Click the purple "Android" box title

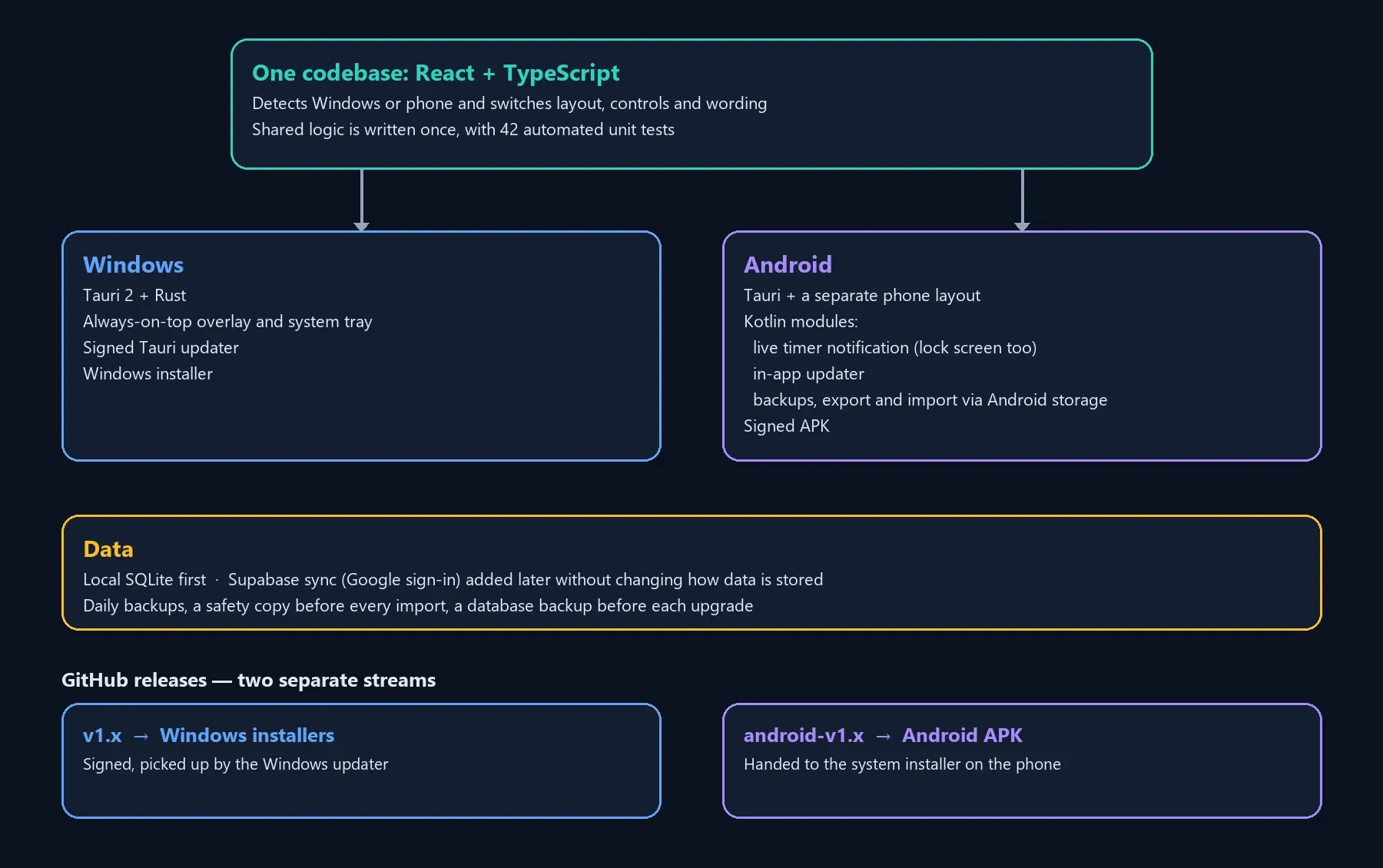(x=788, y=265)
